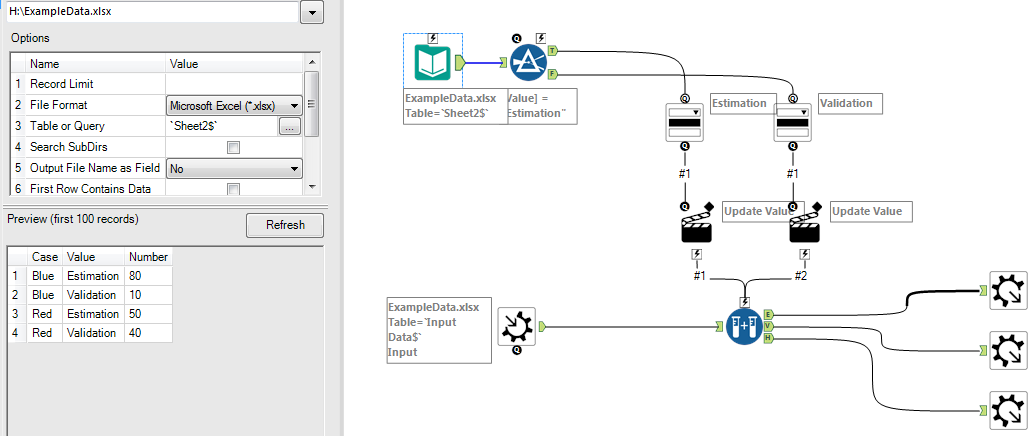Click the Validation drop down tool
Viewport: 1033px width, 436px height.
[x=793, y=123]
